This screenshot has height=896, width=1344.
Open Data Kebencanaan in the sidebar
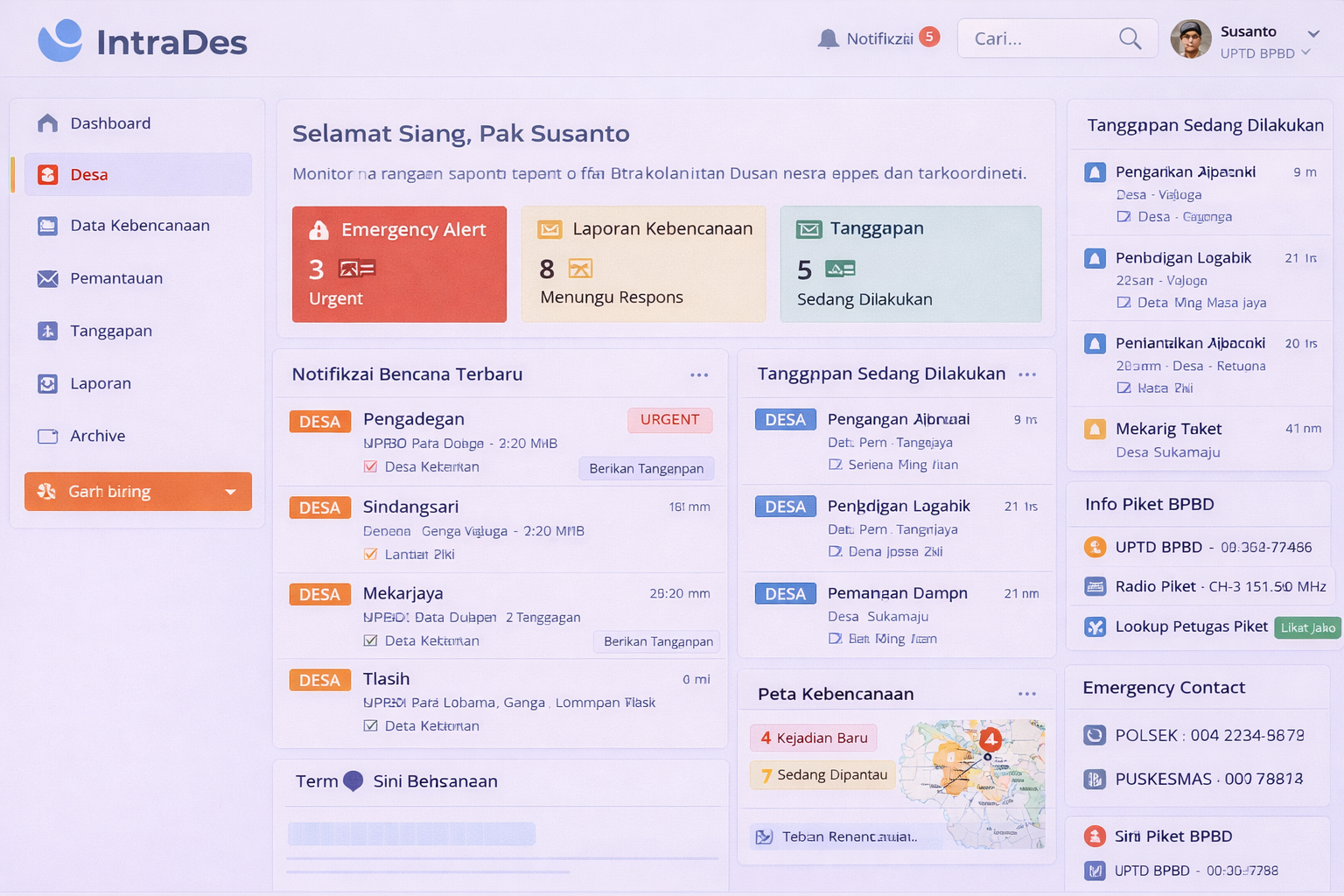coord(139,226)
